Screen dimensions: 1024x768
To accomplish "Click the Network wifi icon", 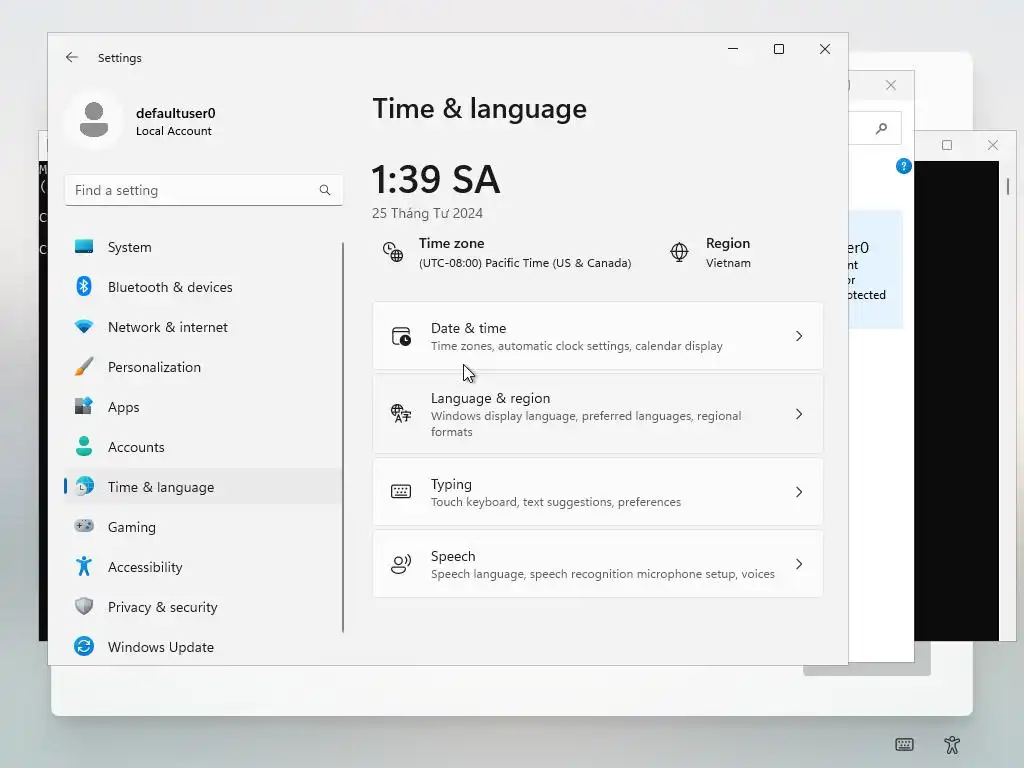I will click(84, 327).
